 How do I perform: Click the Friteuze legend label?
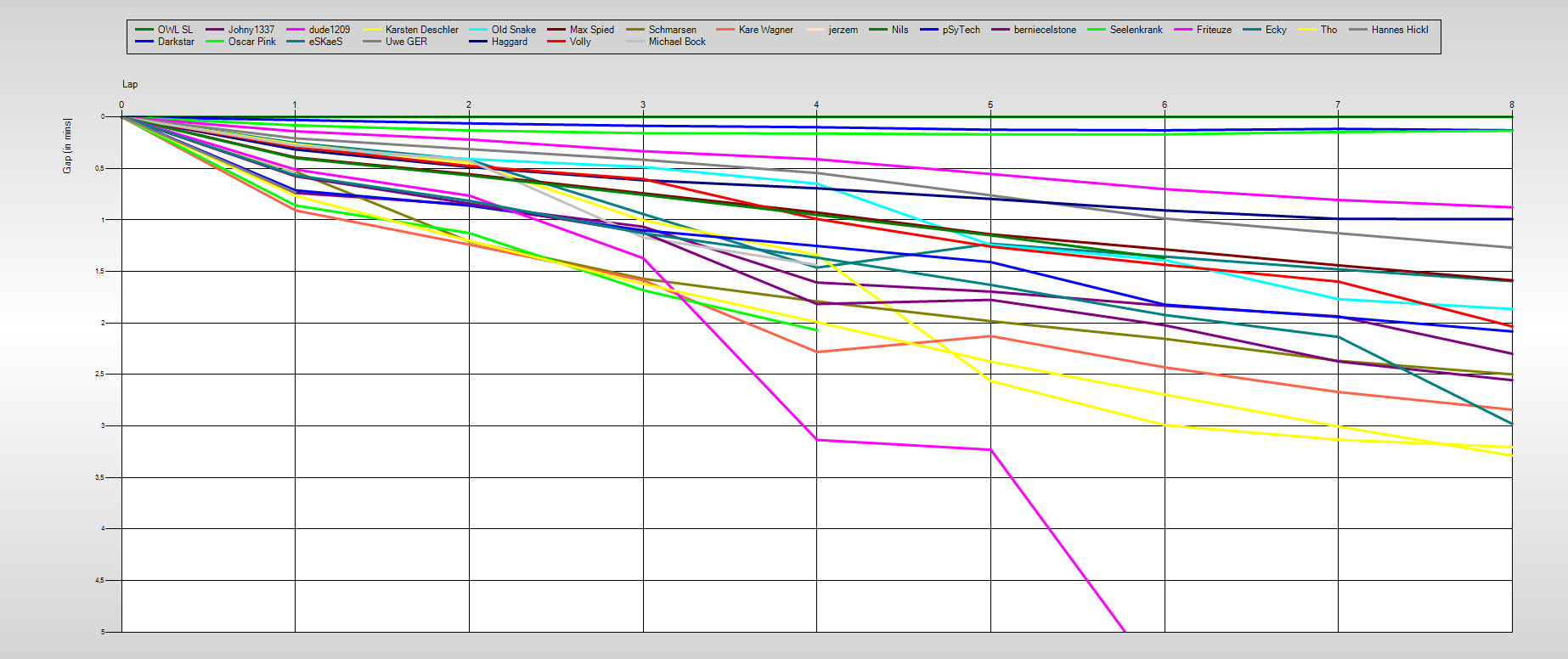point(1214,30)
